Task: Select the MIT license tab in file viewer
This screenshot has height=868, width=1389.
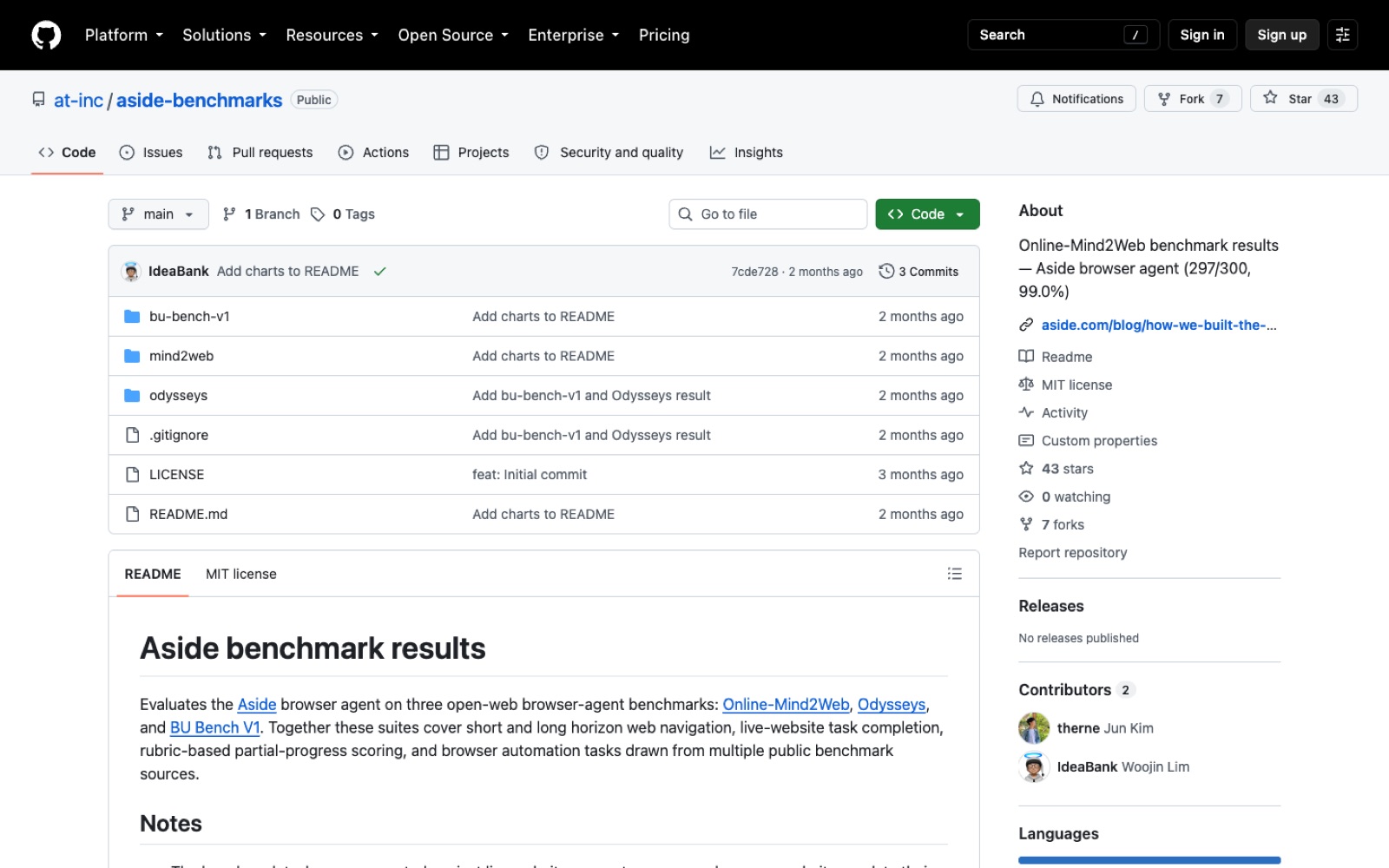Action: coord(241,575)
